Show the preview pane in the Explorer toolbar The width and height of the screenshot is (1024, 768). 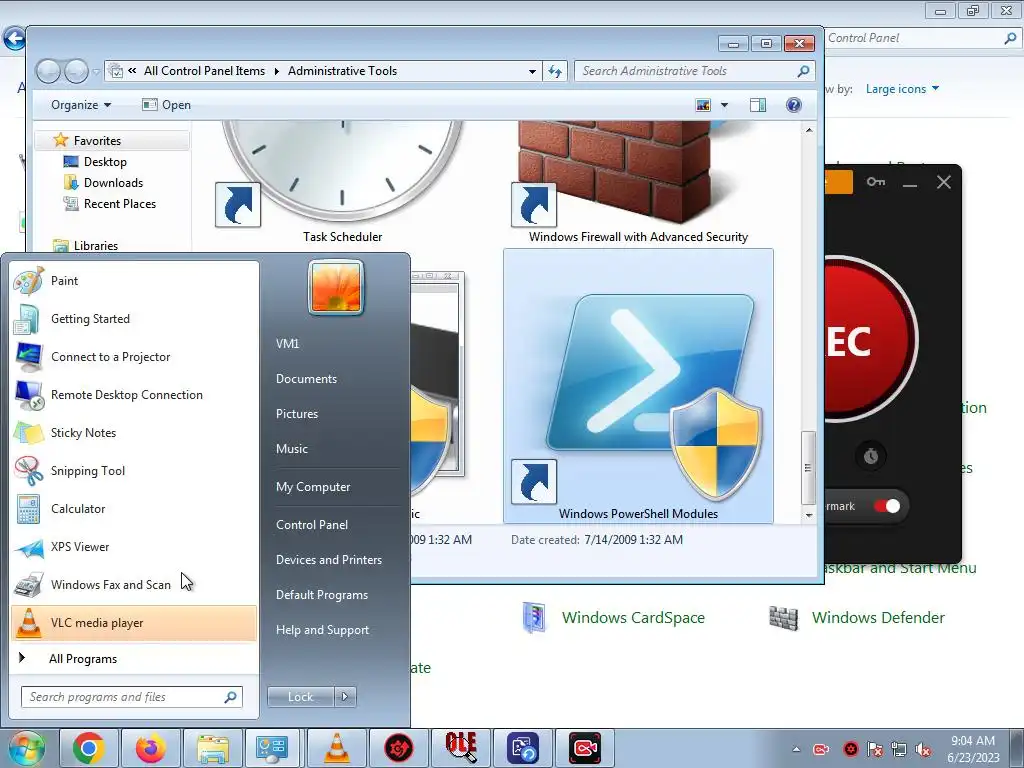[x=758, y=105]
